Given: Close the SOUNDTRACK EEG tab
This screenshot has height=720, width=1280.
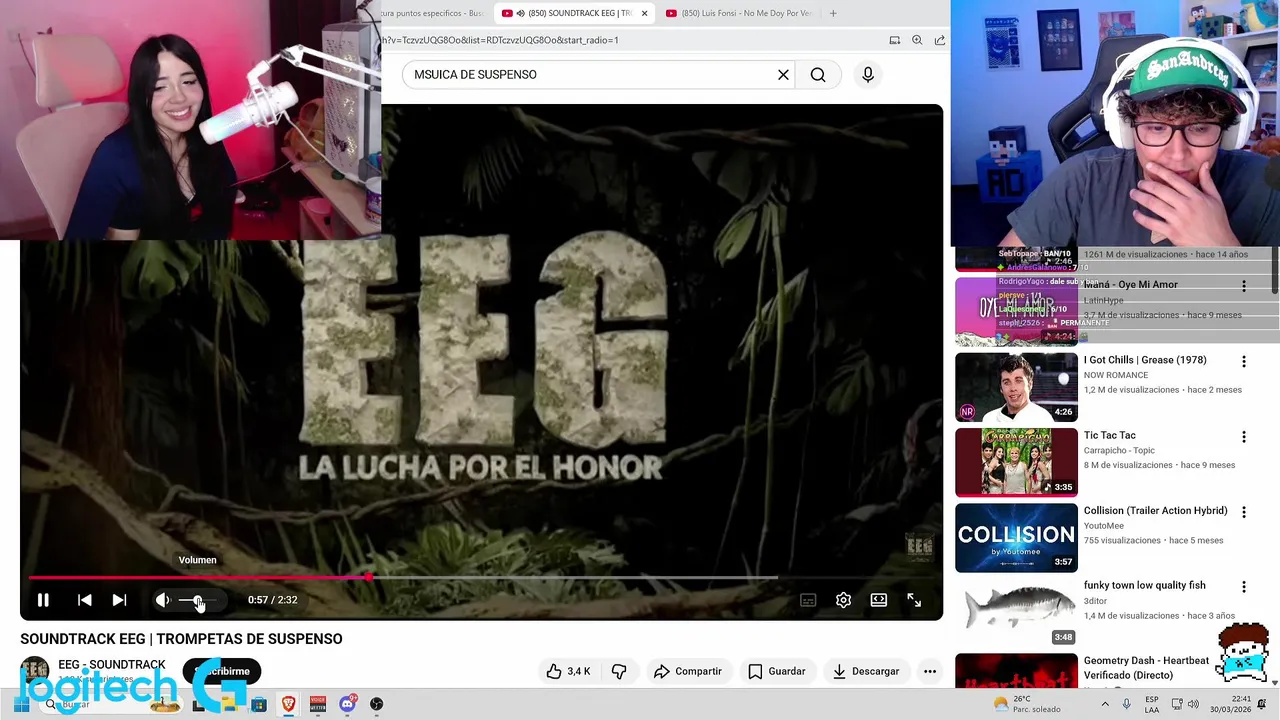Looking at the screenshot, I should pos(644,13).
